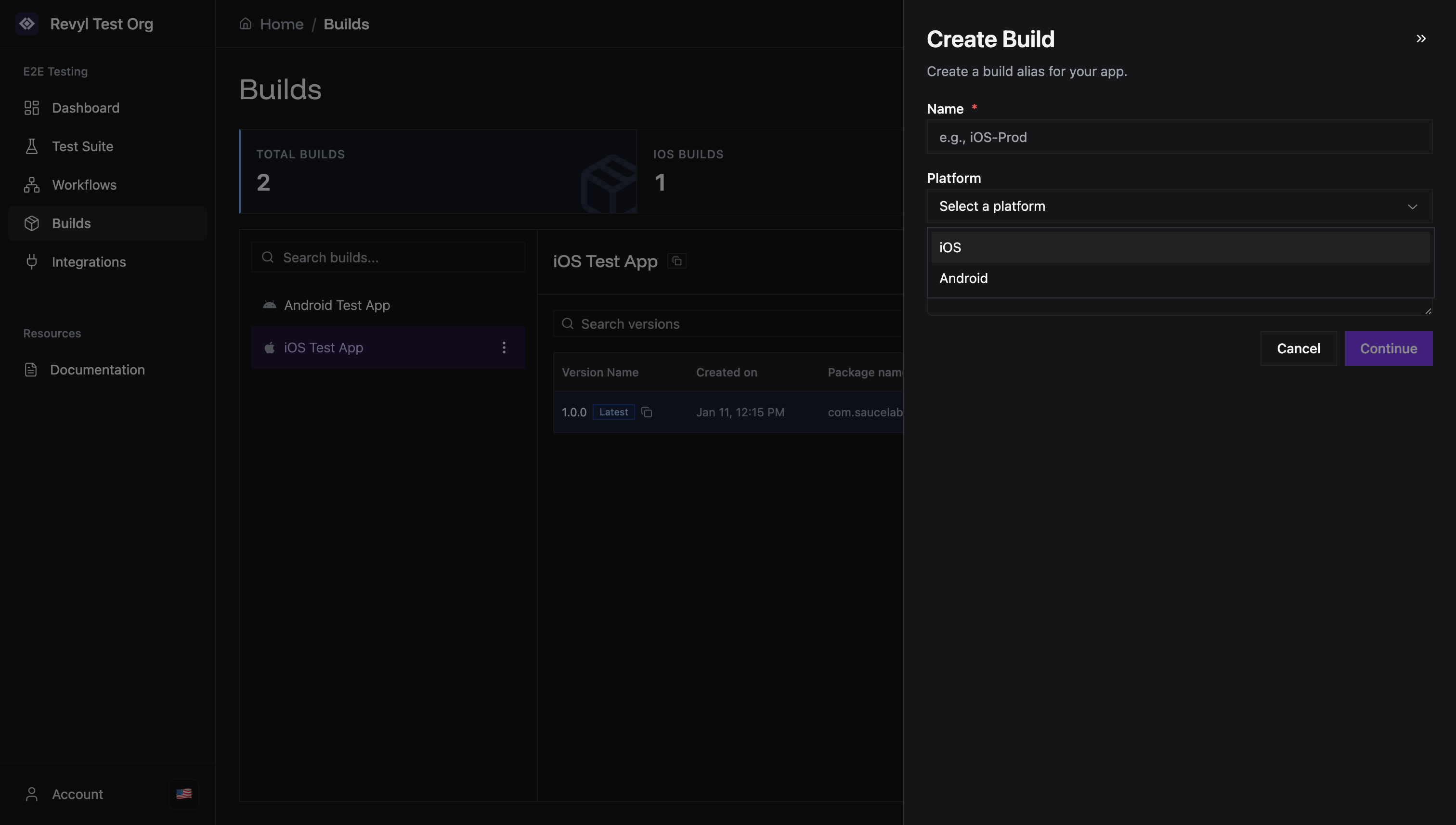Collapse the Create Build panel with double-chevron
The height and width of the screenshot is (825, 1456).
coord(1421,39)
